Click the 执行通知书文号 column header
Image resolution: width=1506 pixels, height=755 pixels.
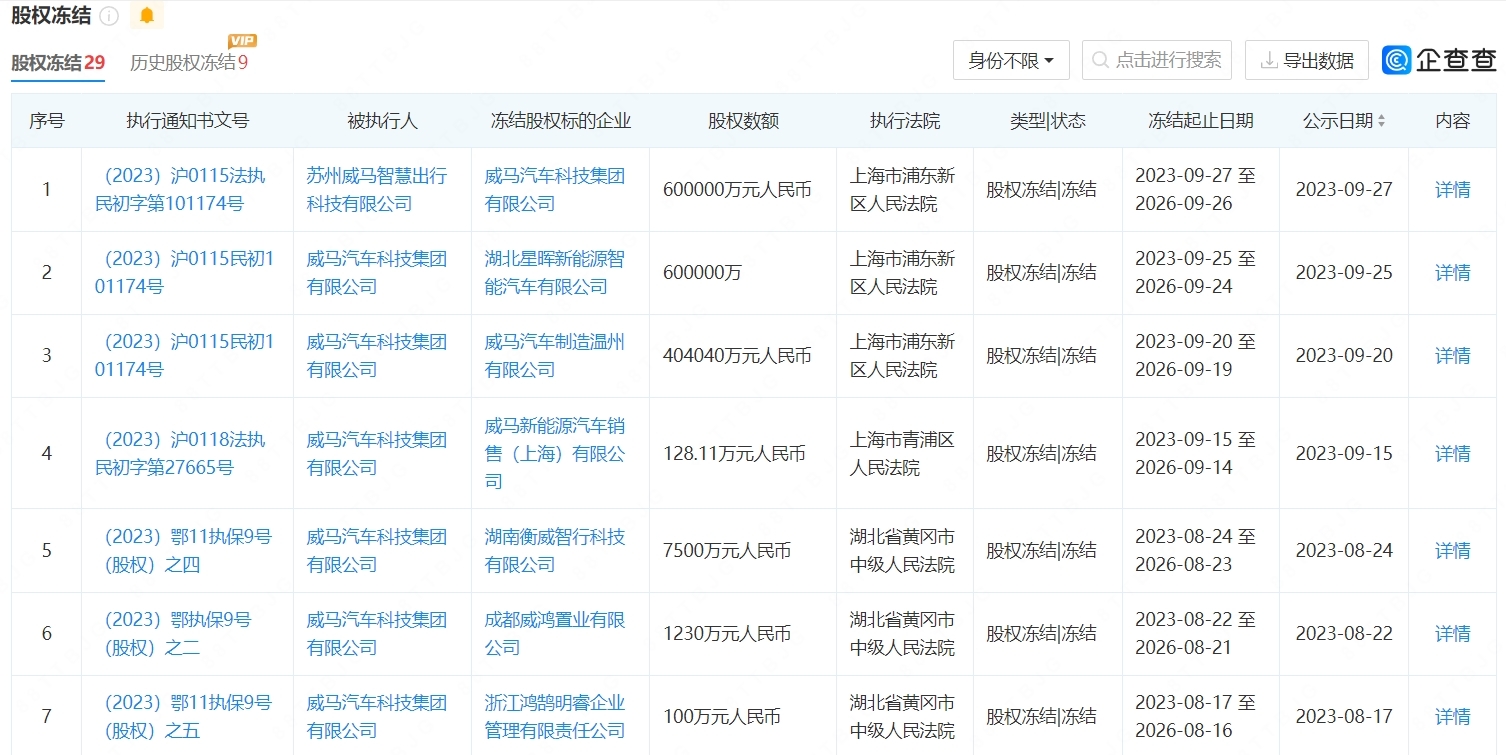coord(187,121)
